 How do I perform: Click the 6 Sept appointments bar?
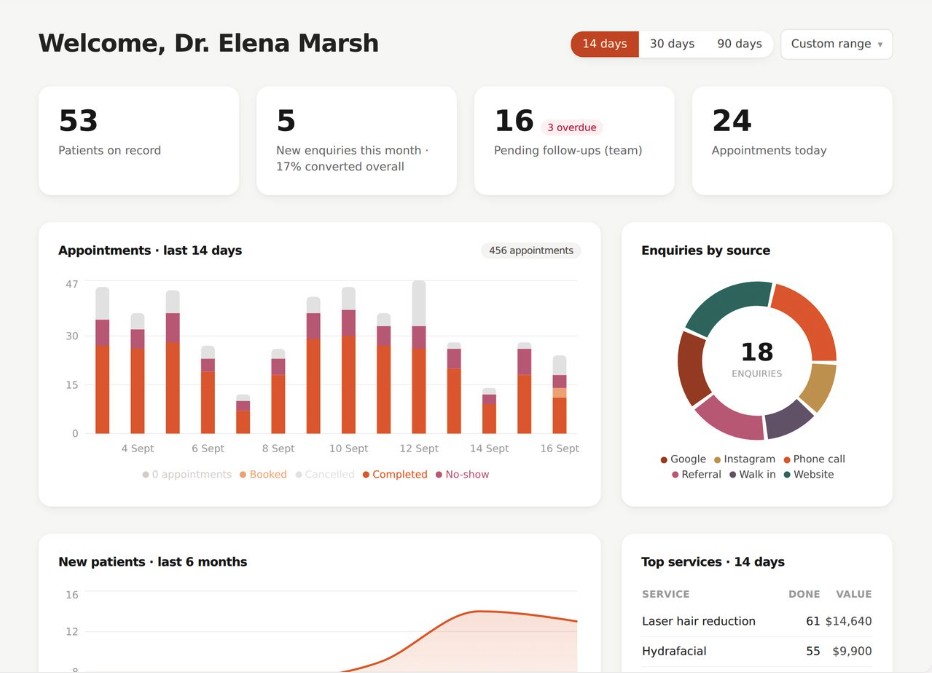click(x=207, y=389)
